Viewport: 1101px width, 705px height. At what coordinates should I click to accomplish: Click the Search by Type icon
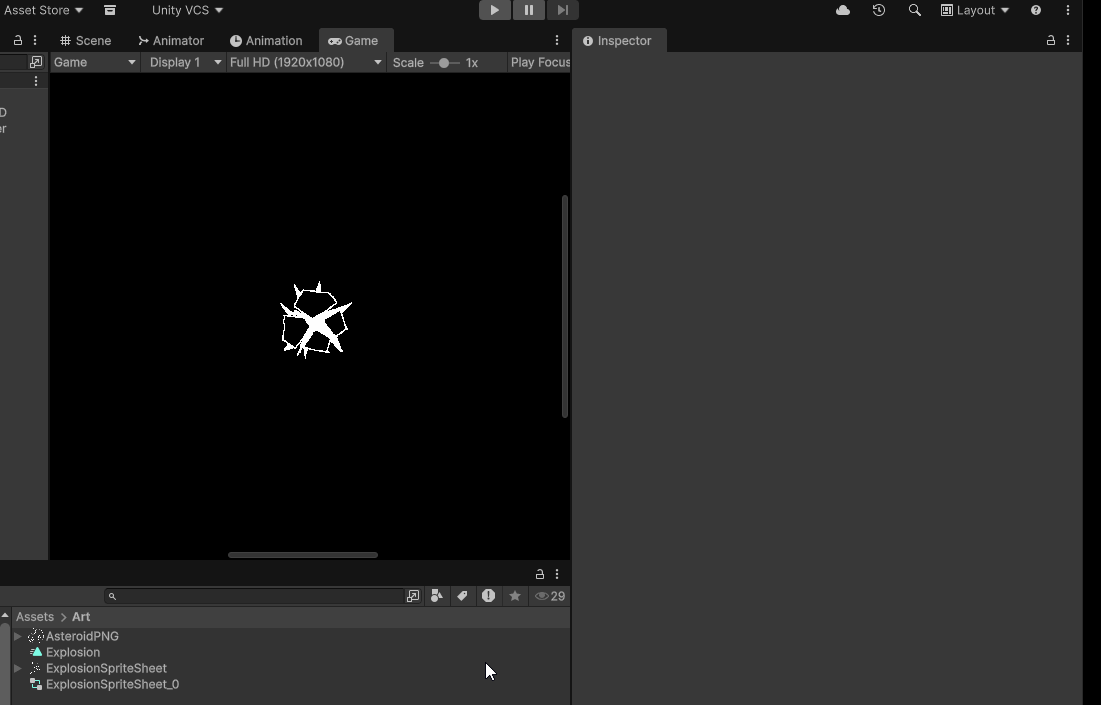click(437, 596)
